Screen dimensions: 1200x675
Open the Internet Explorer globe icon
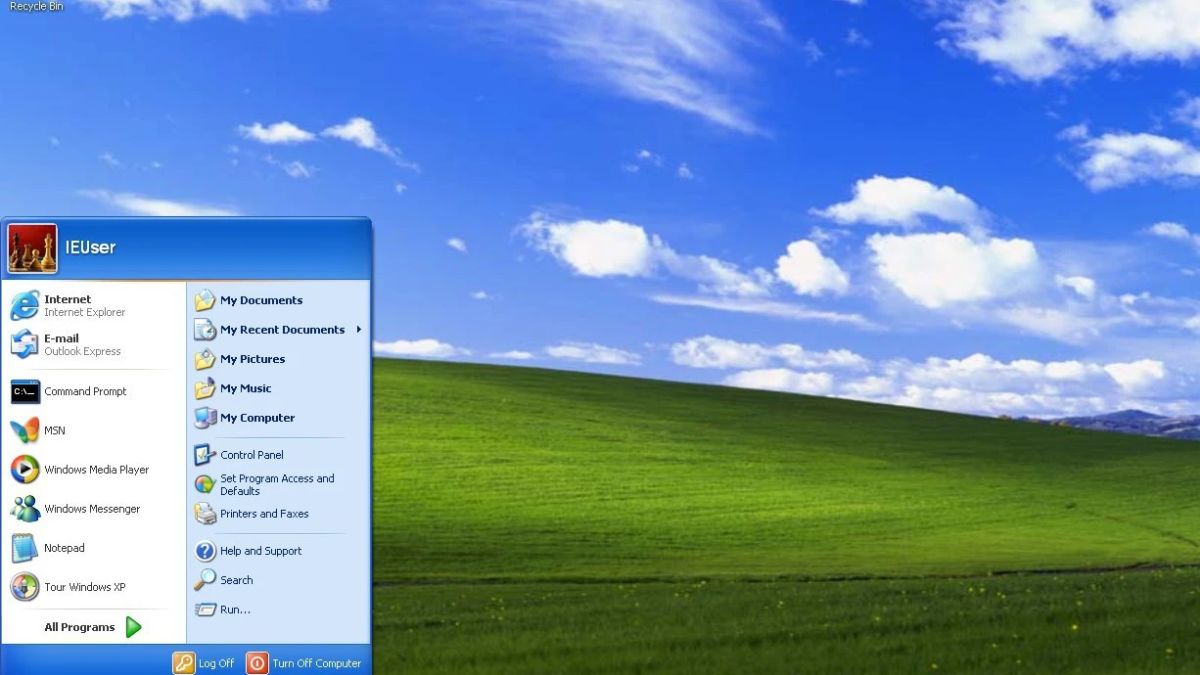pyautogui.click(x=25, y=305)
